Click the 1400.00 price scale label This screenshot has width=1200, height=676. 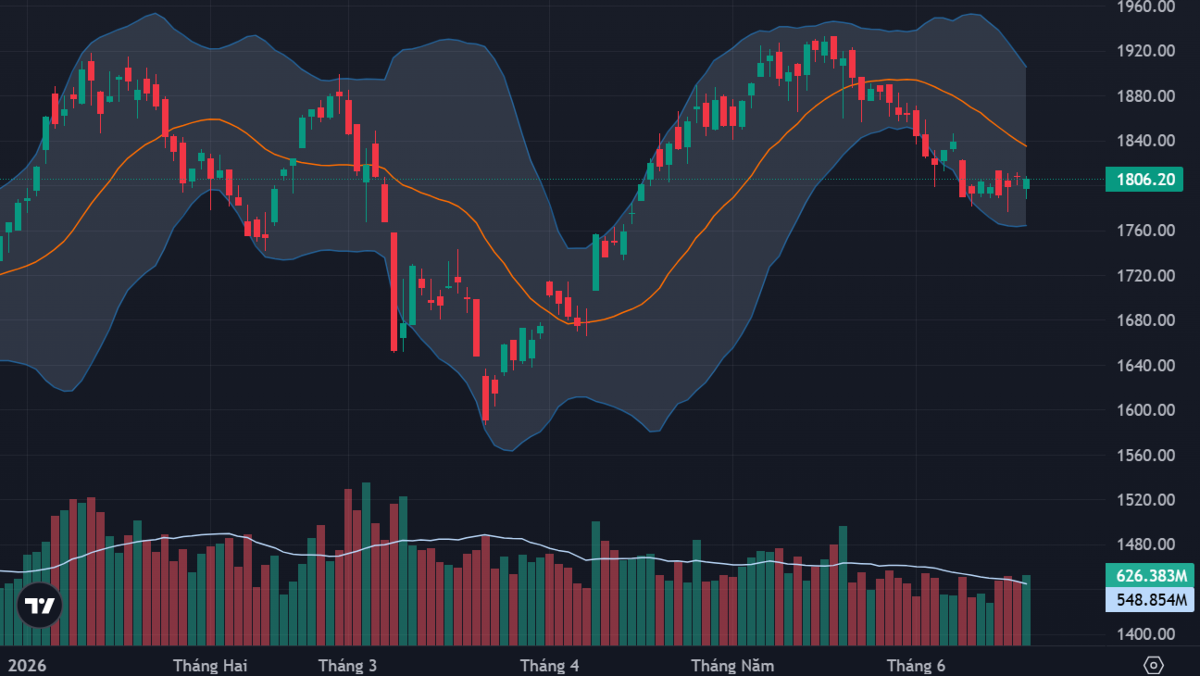pyautogui.click(x=1145, y=635)
